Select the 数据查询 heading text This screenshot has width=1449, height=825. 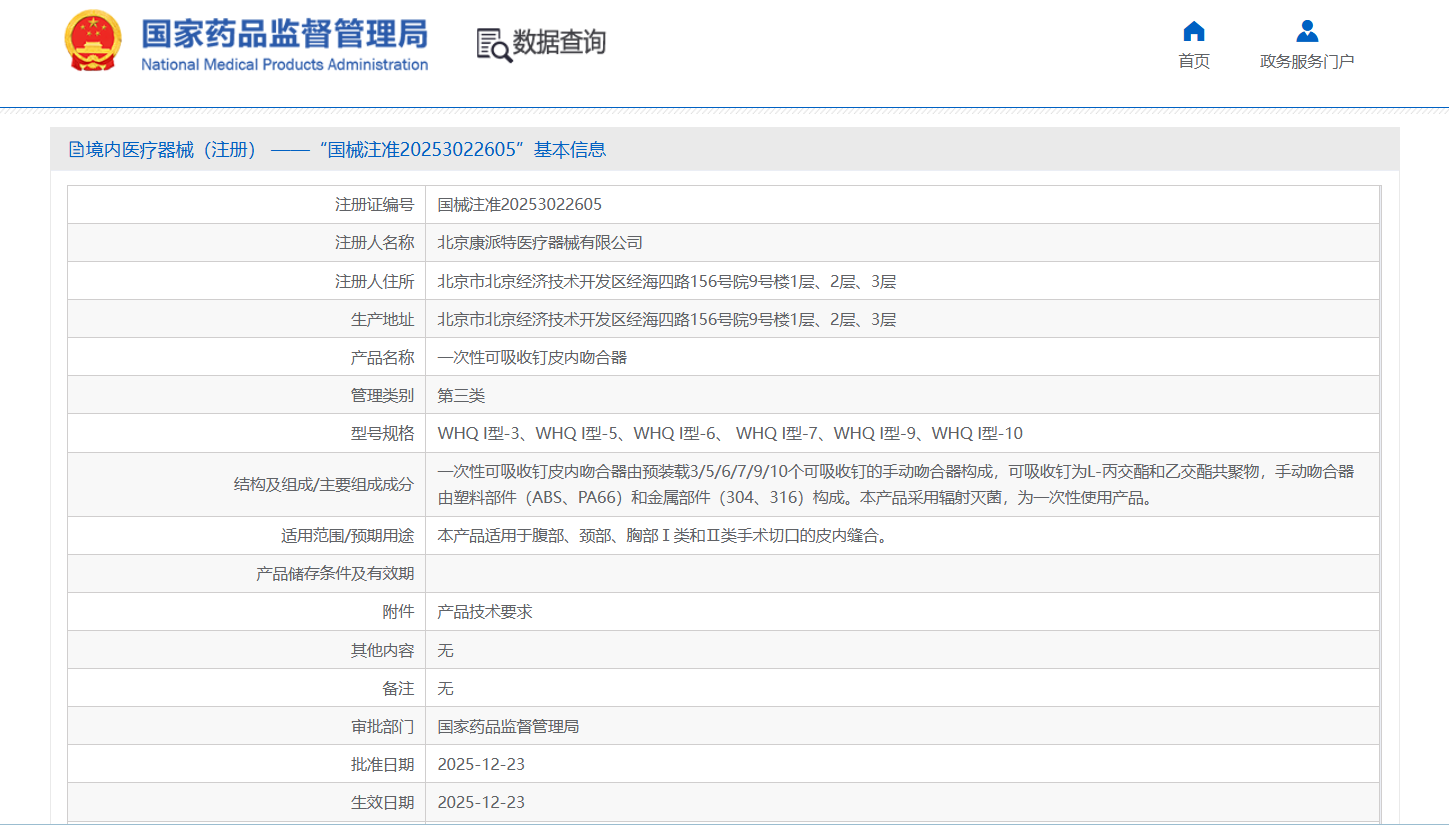pos(559,42)
